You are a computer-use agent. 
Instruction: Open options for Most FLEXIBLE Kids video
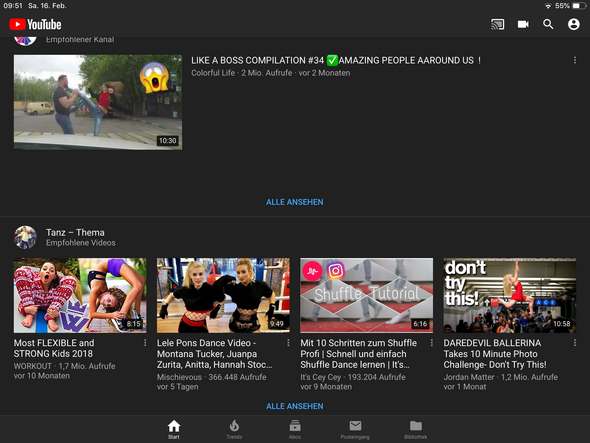(145, 343)
